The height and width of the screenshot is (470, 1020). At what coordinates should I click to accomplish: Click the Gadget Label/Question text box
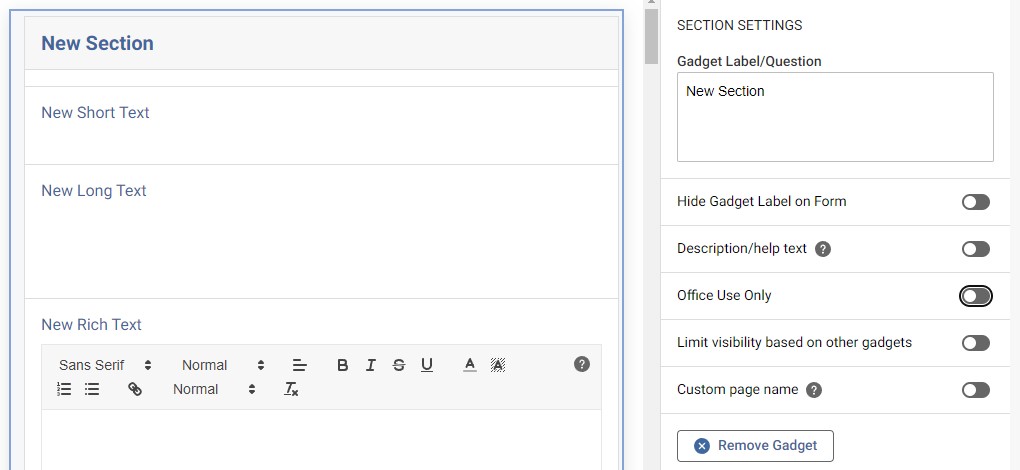point(835,117)
